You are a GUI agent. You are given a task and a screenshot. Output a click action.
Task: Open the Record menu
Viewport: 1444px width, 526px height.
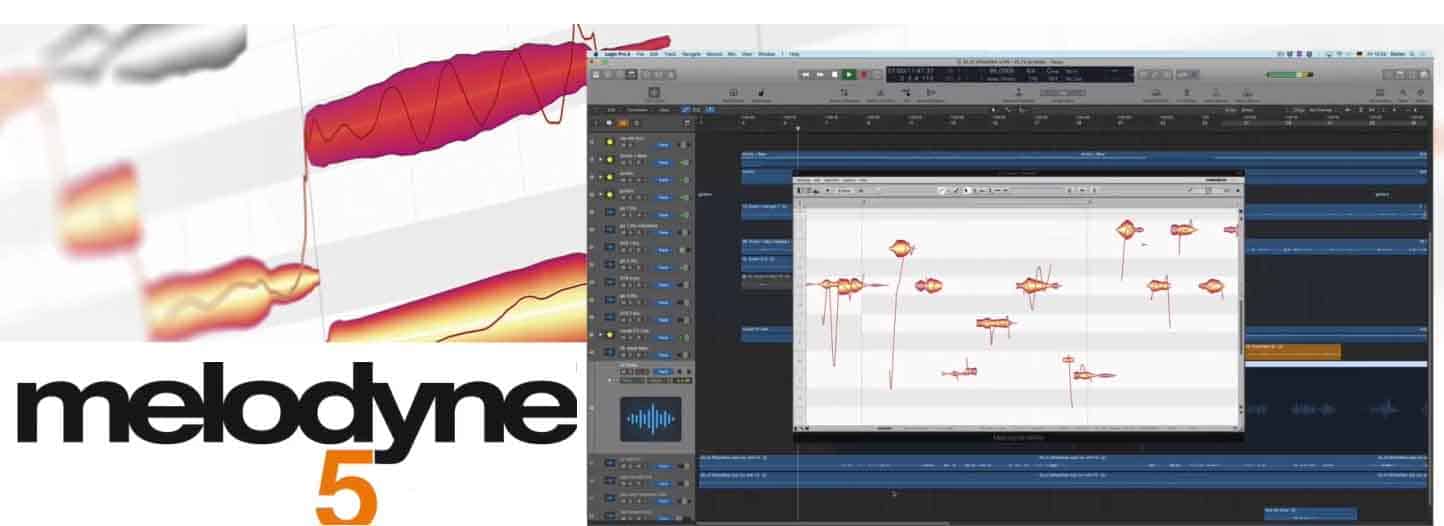coord(714,54)
